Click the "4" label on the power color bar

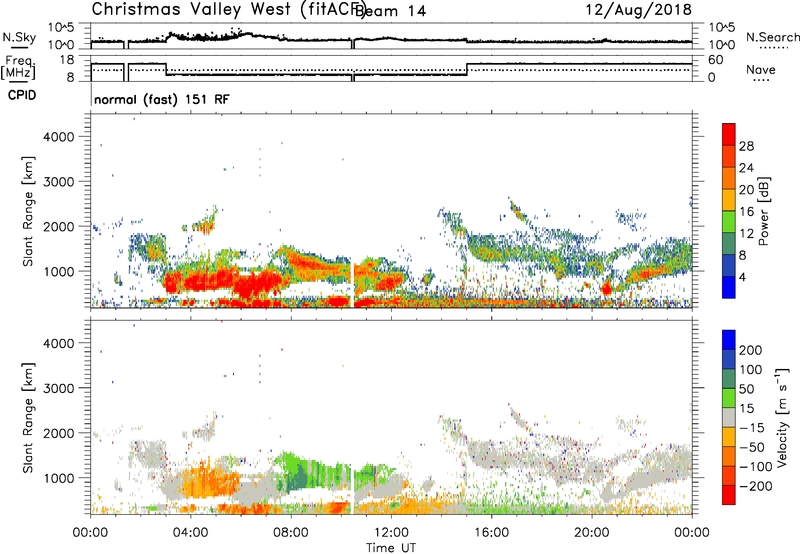(742, 277)
